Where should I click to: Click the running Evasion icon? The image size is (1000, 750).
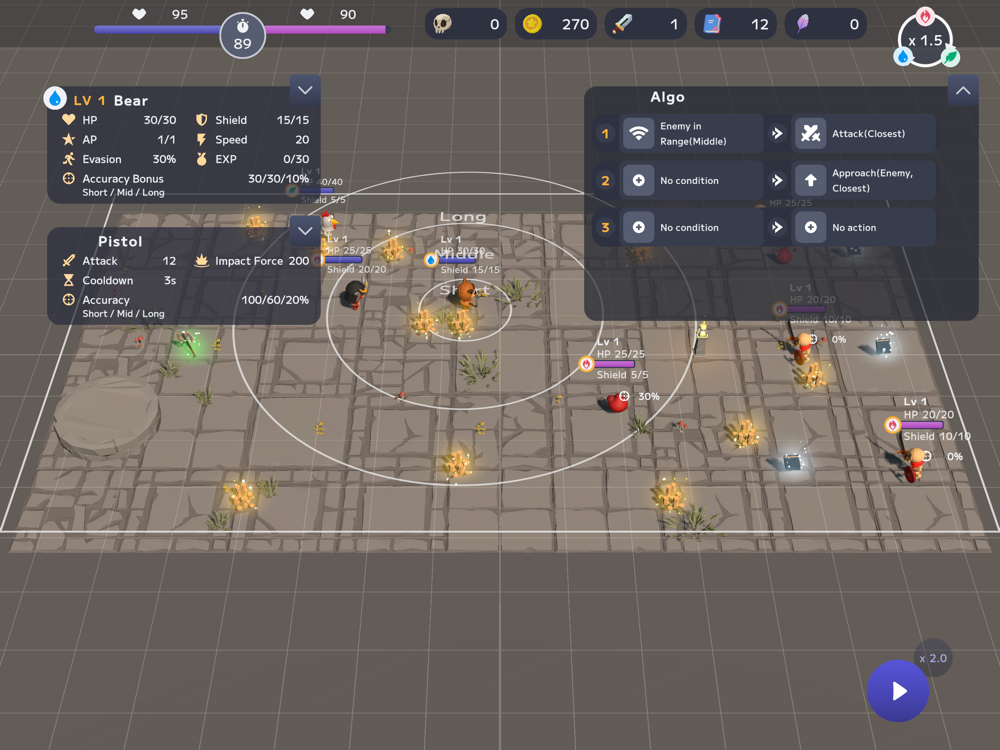click(x=69, y=159)
